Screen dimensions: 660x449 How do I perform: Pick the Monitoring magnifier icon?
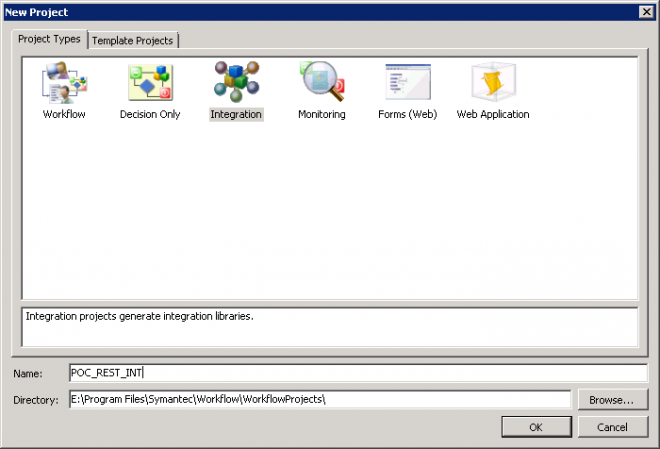pos(322,81)
